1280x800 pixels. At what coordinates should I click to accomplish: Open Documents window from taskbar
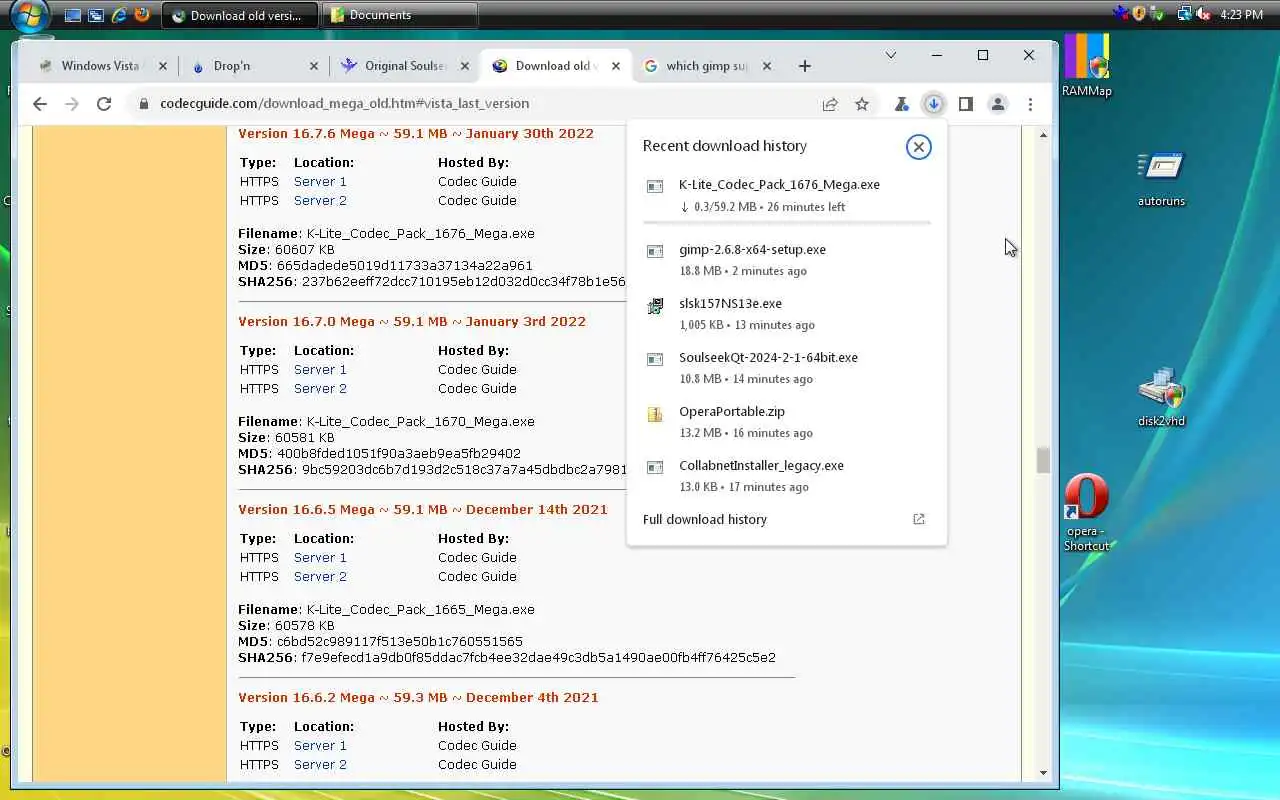point(400,15)
